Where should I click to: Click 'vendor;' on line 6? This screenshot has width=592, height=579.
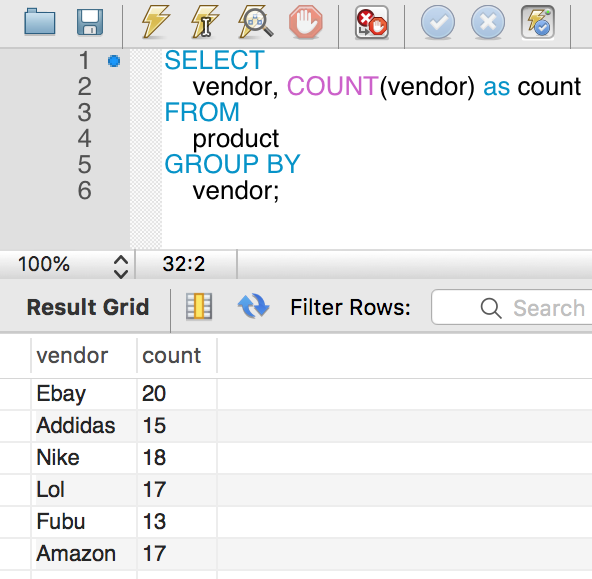tap(236, 191)
